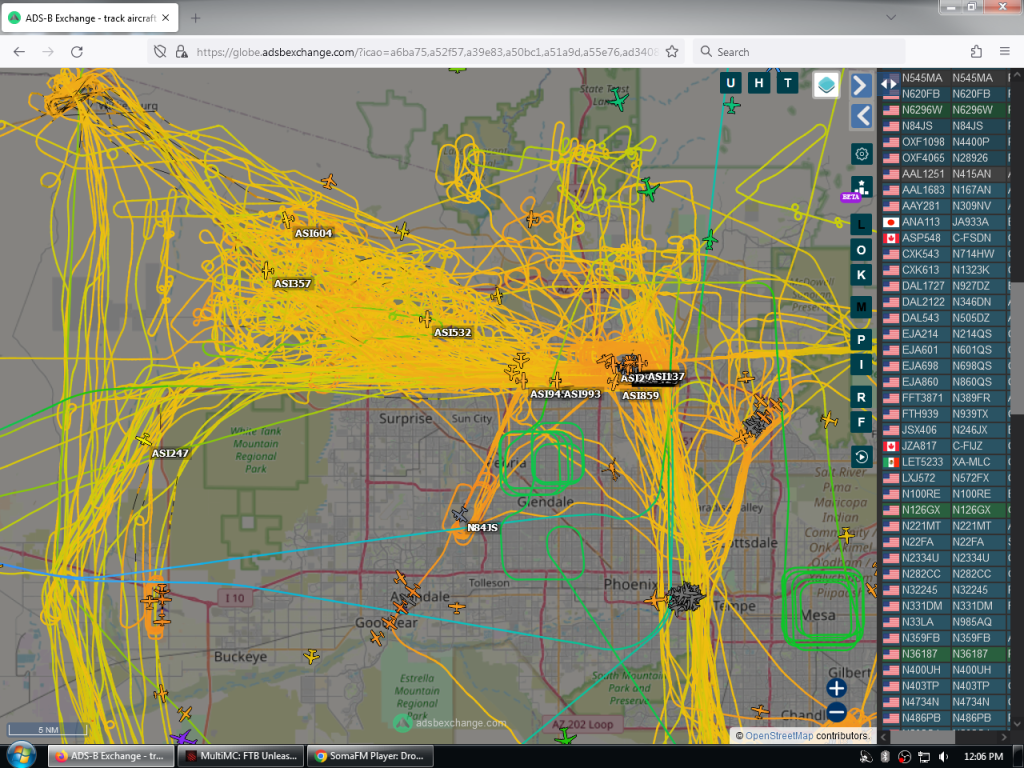The image size is (1024, 768).
Task: Select the DAL1727 row in aircraft list
Action: (x=945, y=286)
